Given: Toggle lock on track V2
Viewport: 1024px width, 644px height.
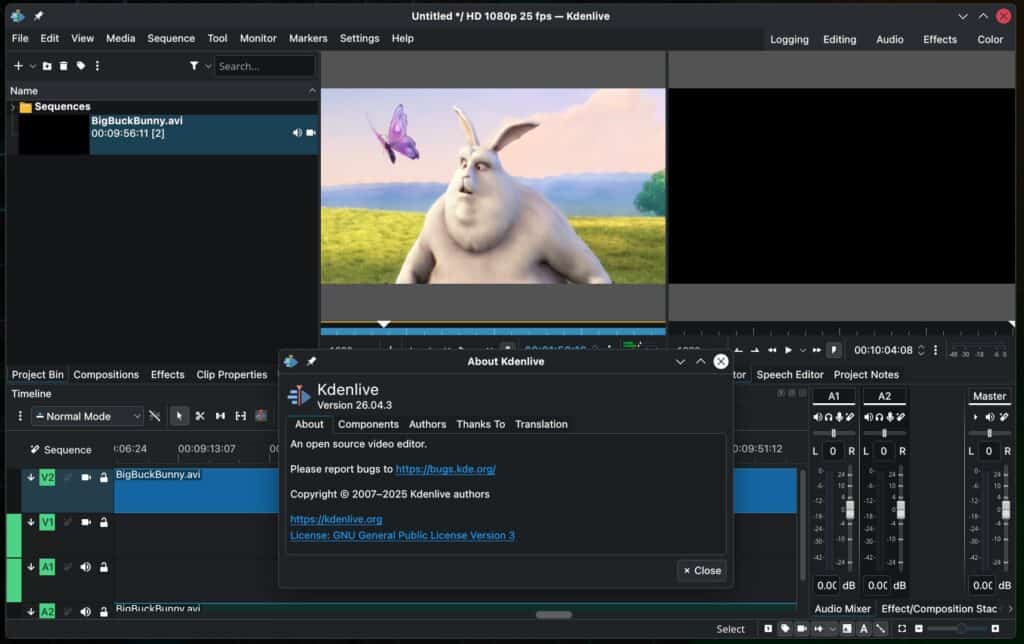Looking at the screenshot, I should click(103, 477).
